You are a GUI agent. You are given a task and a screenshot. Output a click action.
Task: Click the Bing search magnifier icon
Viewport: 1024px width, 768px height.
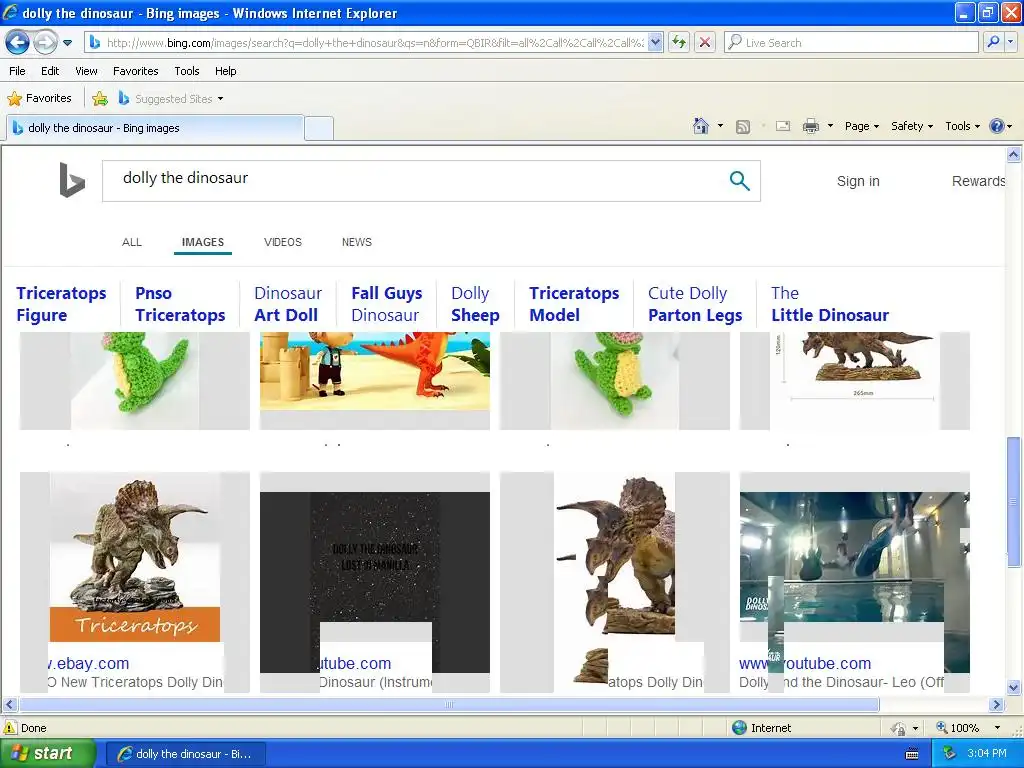pos(739,181)
